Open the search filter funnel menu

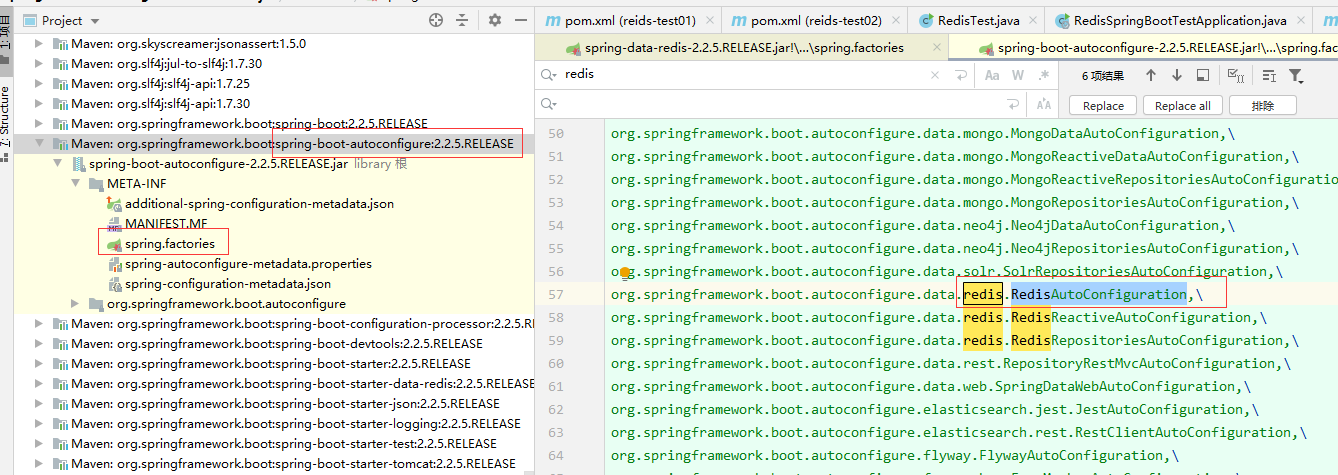click(x=1296, y=75)
